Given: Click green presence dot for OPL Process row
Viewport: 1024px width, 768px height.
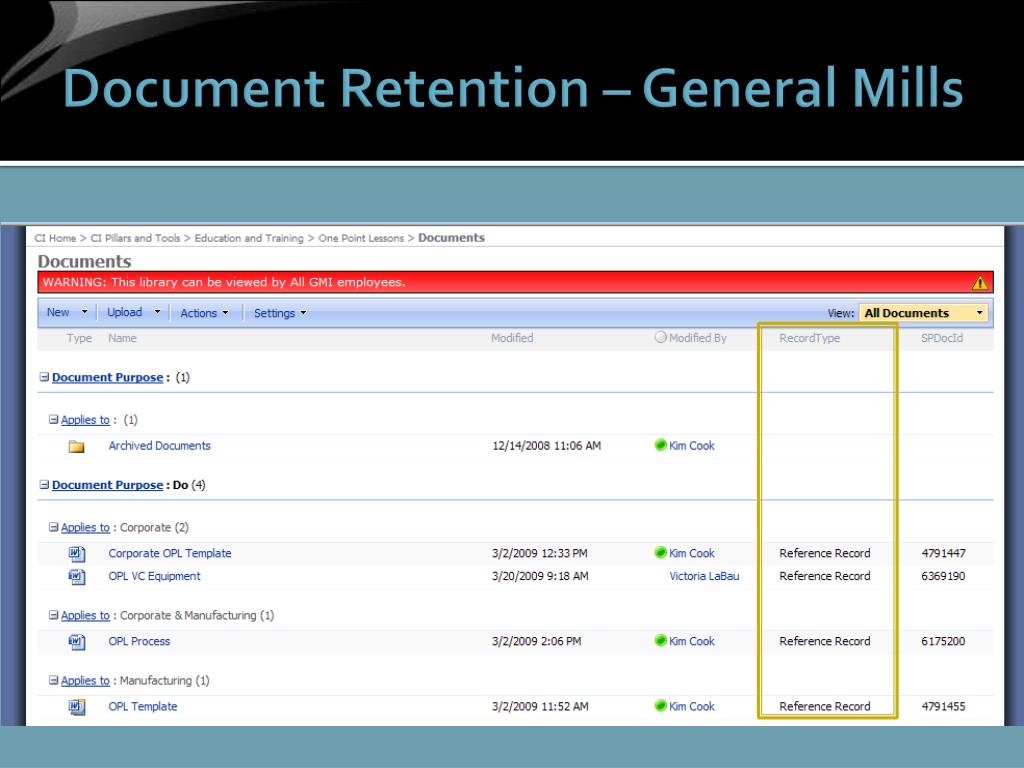Looking at the screenshot, I should pos(660,641).
